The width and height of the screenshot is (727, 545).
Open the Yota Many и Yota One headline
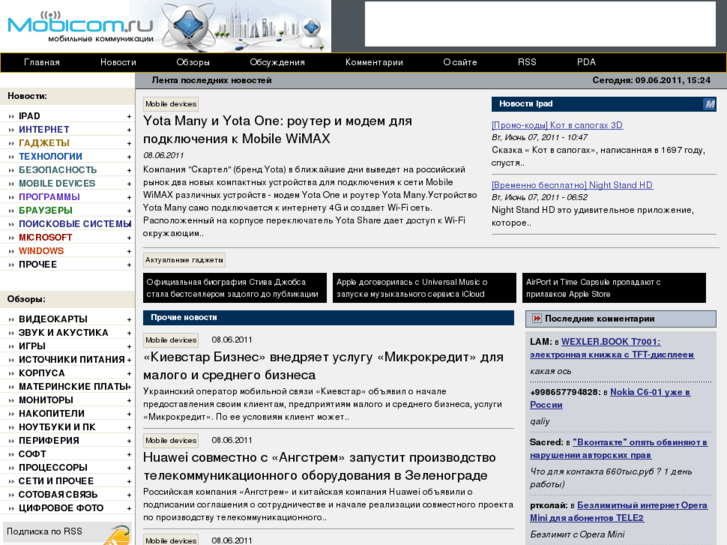tap(277, 129)
